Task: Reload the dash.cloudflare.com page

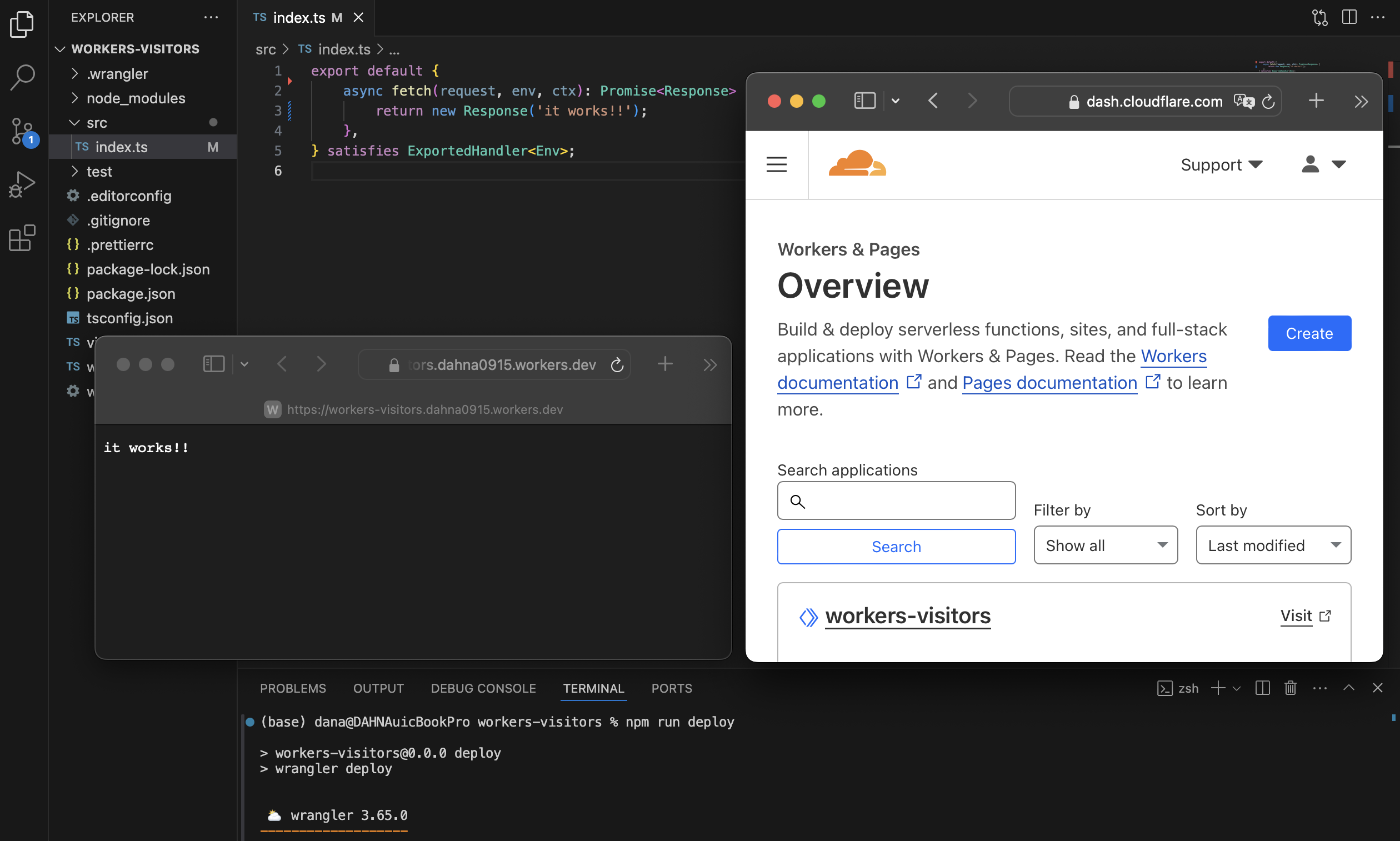Action: (x=1268, y=102)
